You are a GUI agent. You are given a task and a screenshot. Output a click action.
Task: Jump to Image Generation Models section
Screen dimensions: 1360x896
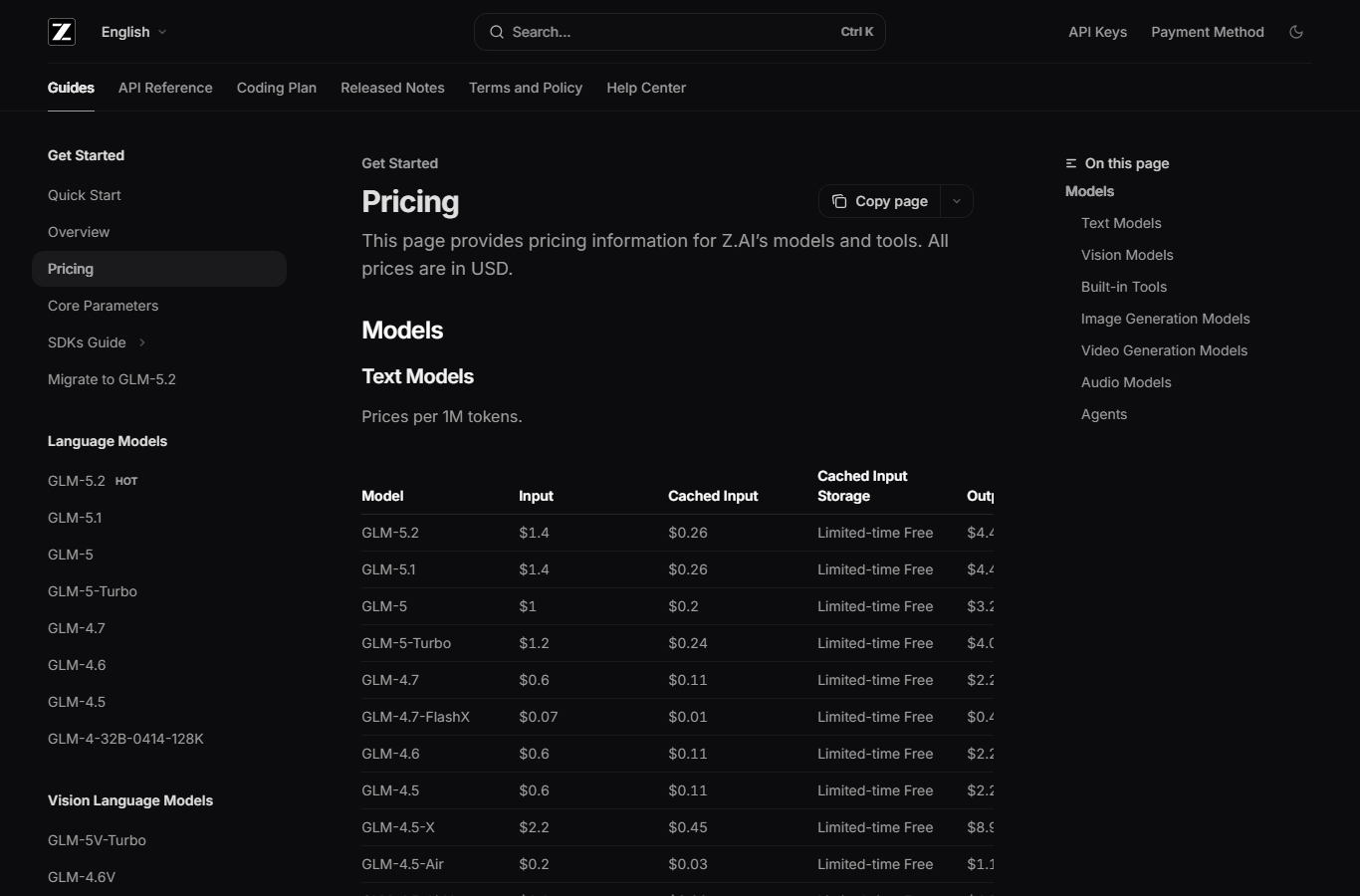(x=1165, y=319)
